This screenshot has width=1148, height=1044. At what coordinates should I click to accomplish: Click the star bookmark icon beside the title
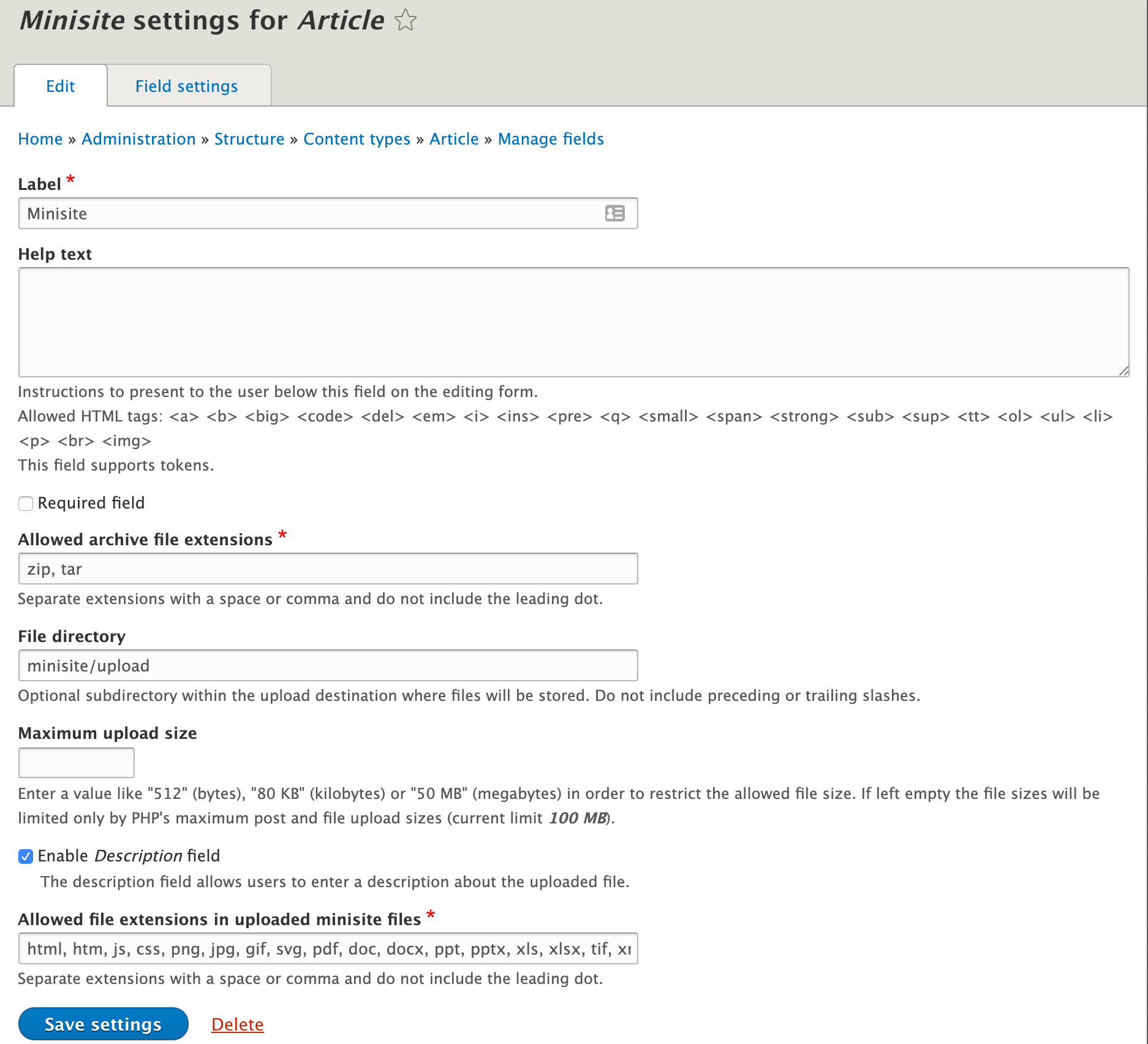coord(406,20)
